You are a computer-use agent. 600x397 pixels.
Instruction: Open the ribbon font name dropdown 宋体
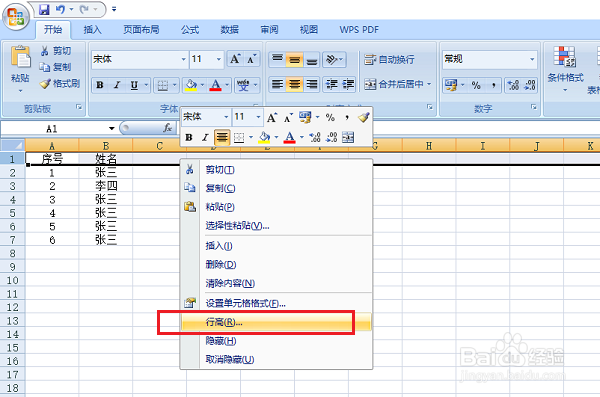[x=183, y=59]
